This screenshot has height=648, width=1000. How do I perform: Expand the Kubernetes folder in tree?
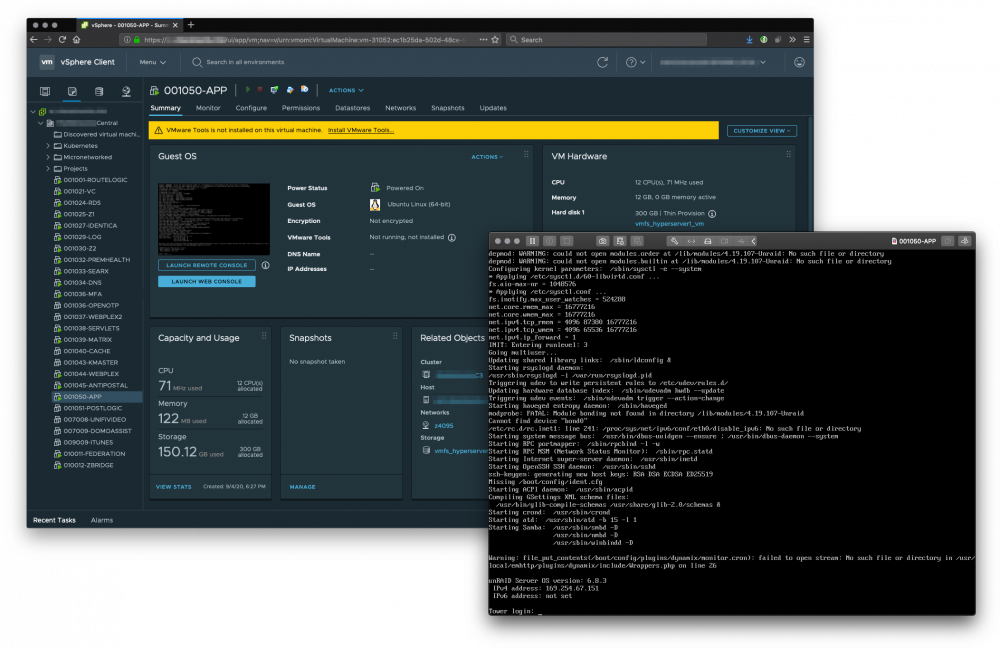pos(48,146)
